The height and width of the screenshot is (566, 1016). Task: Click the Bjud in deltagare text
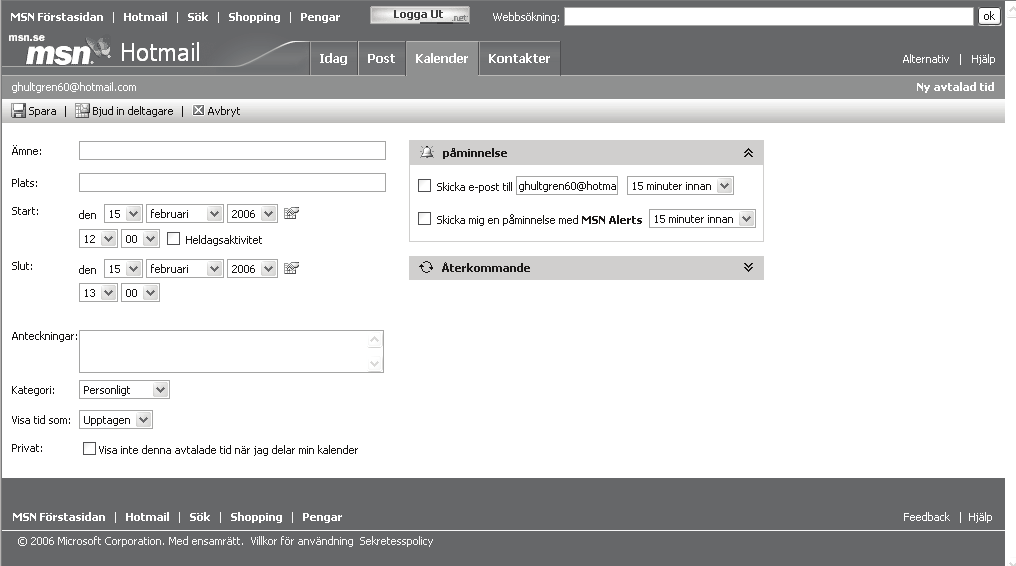[x=133, y=111]
